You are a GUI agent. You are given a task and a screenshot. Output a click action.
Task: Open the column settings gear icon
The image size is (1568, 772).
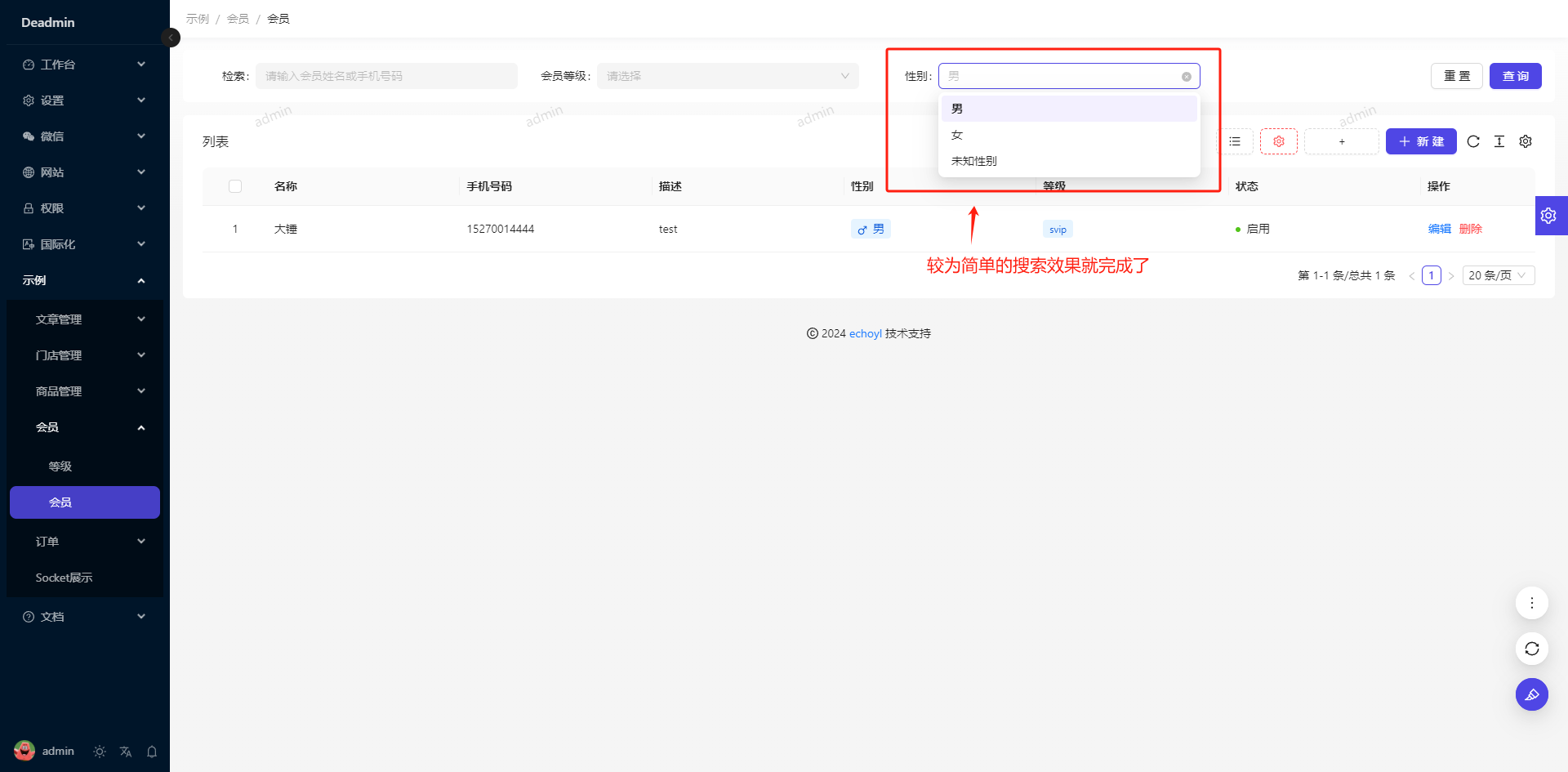click(x=1526, y=141)
